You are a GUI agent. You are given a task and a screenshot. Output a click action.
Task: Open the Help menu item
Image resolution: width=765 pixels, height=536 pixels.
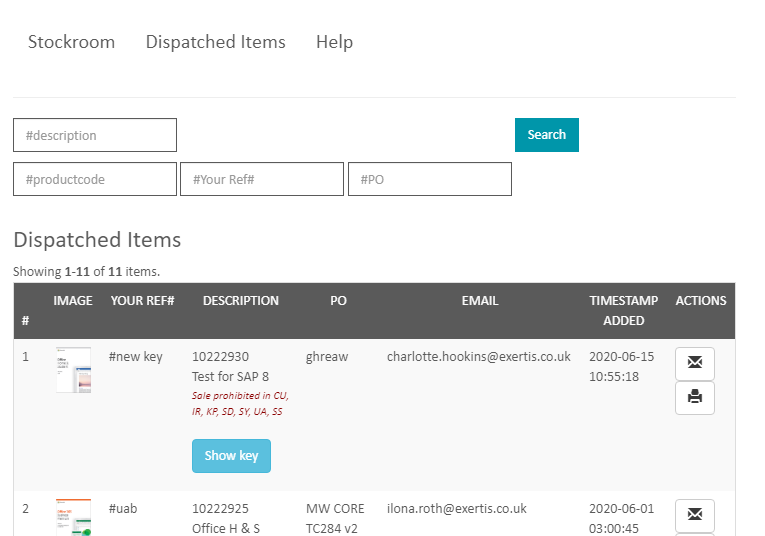(x=334, y=42)
